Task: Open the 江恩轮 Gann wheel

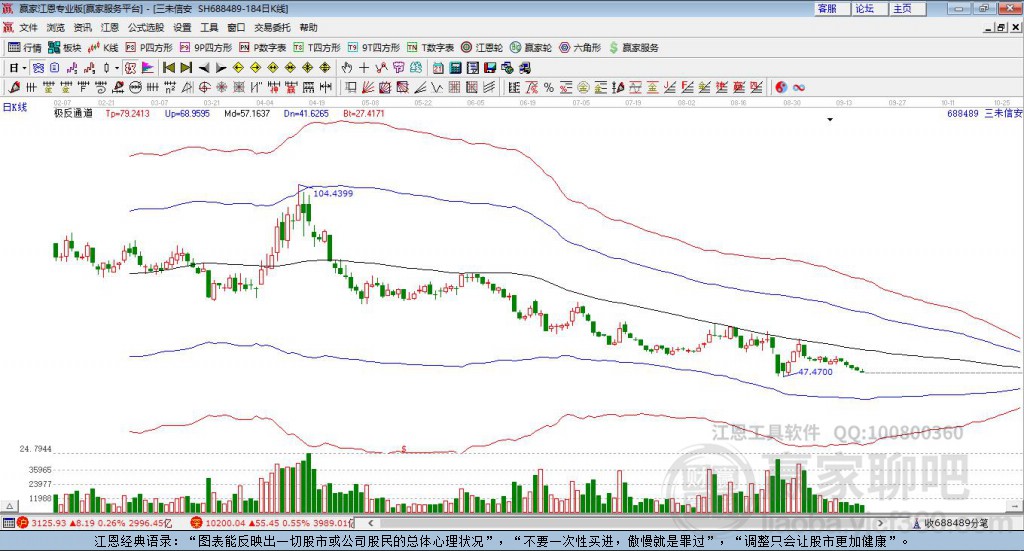Action: tap(482, 48)
